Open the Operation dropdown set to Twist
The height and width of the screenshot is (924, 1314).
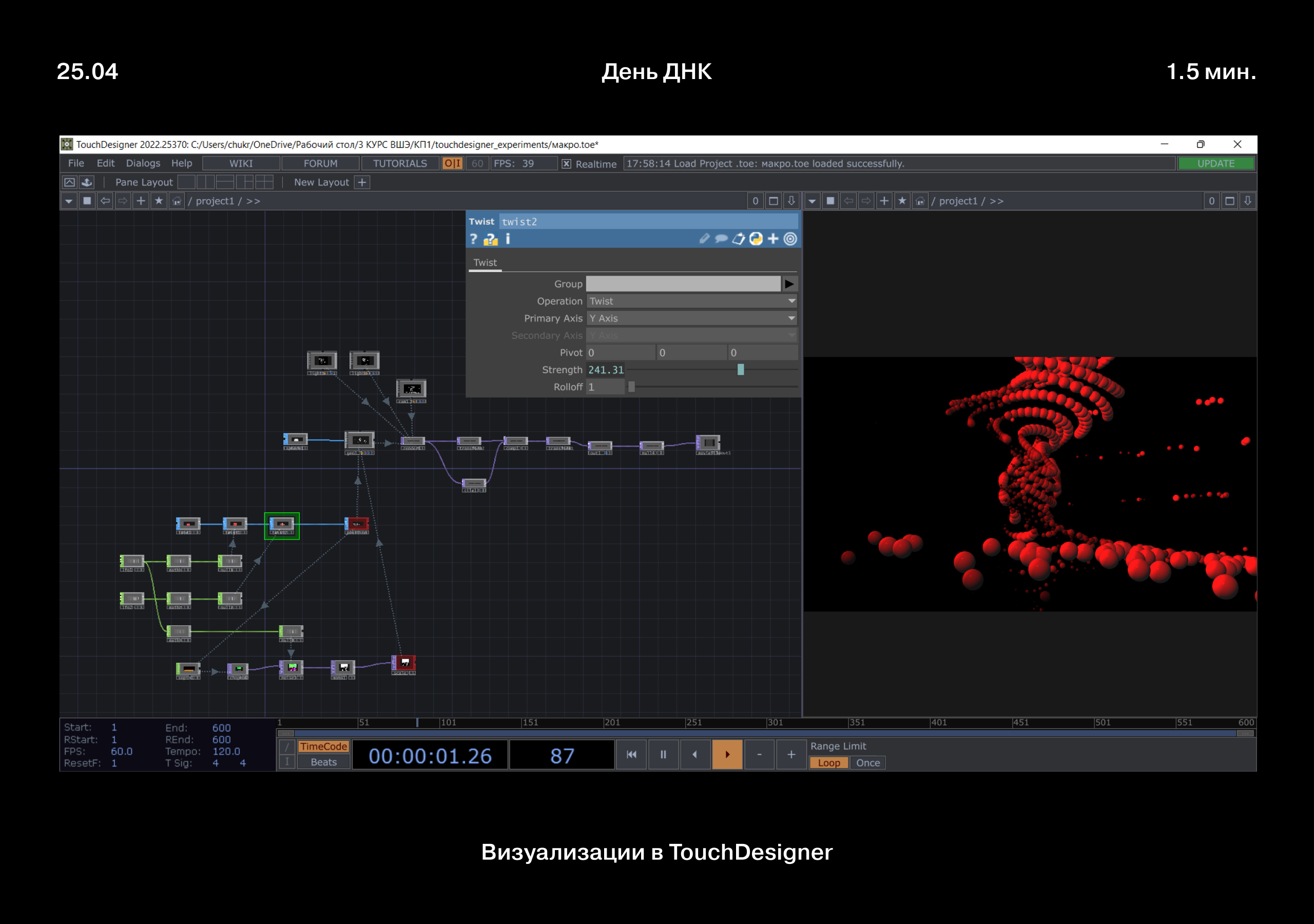pyautogui.click(x=692, y=301)
